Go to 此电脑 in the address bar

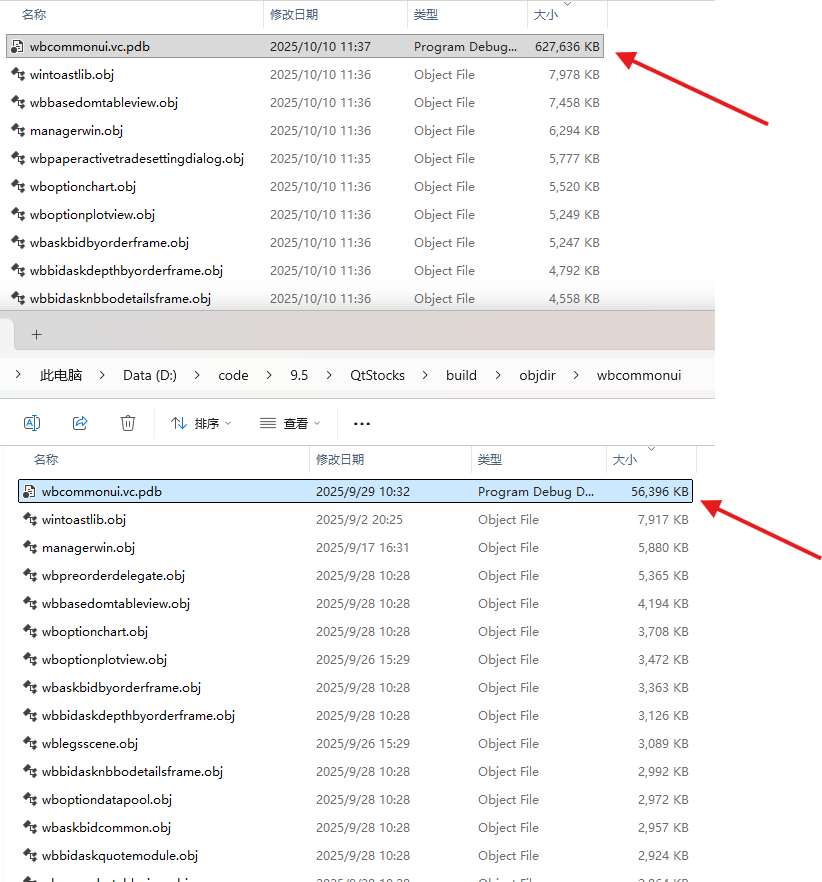coord(60,375)
